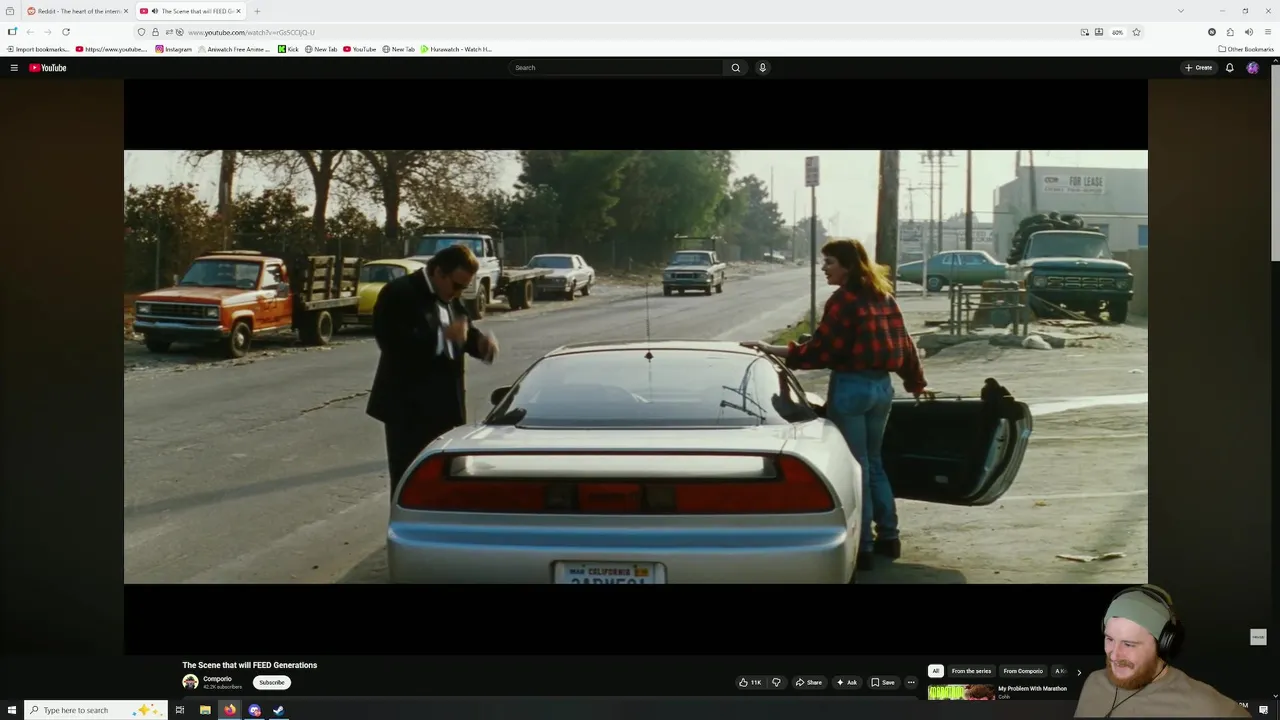
Task: Go forward one page
Action: (47, 32)
